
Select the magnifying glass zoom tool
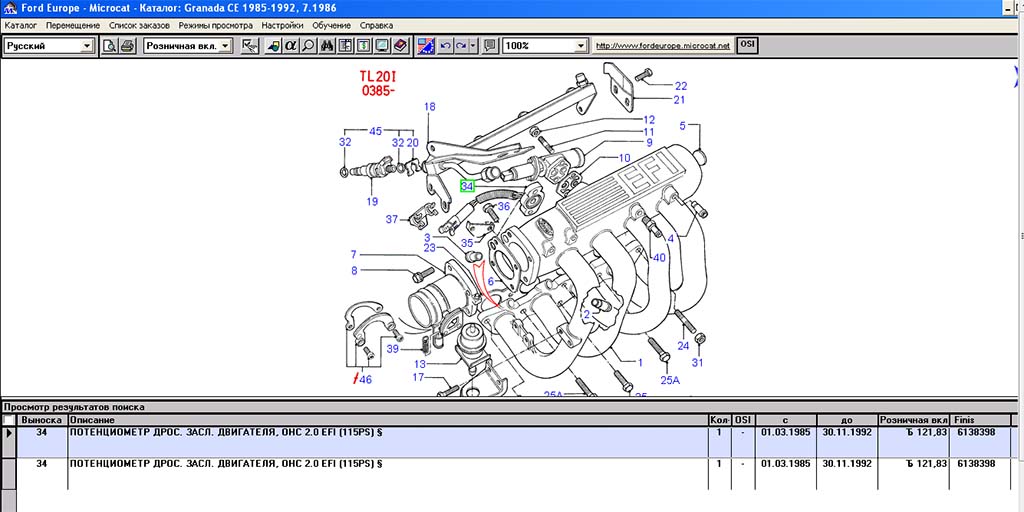[308, 46]
